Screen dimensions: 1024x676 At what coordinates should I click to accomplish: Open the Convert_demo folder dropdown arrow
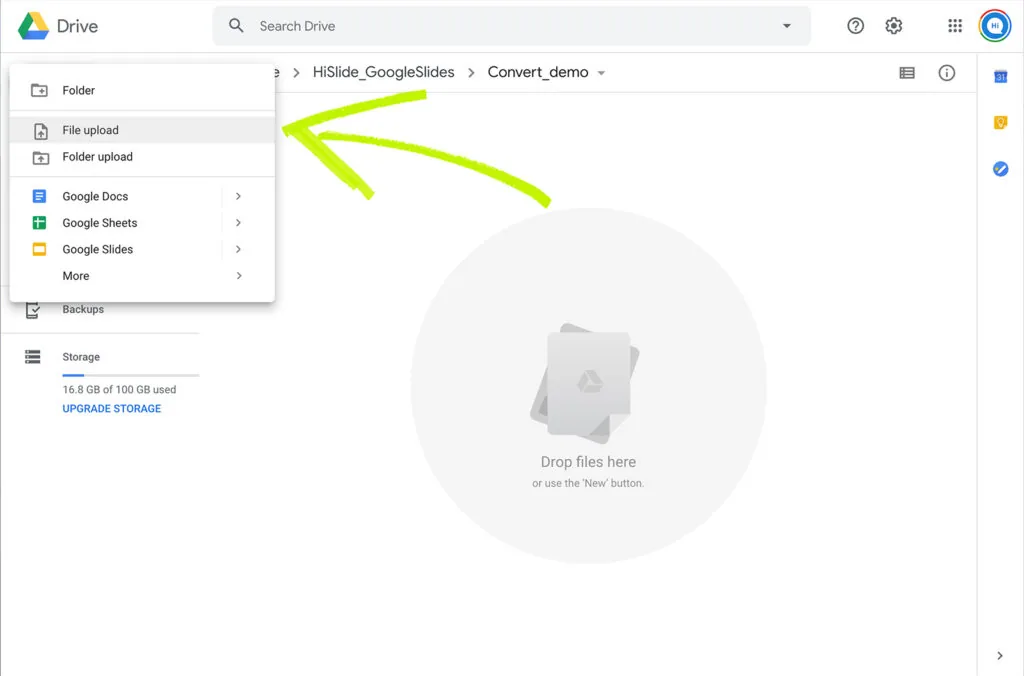pyautogui.click(x=601, y=73)
